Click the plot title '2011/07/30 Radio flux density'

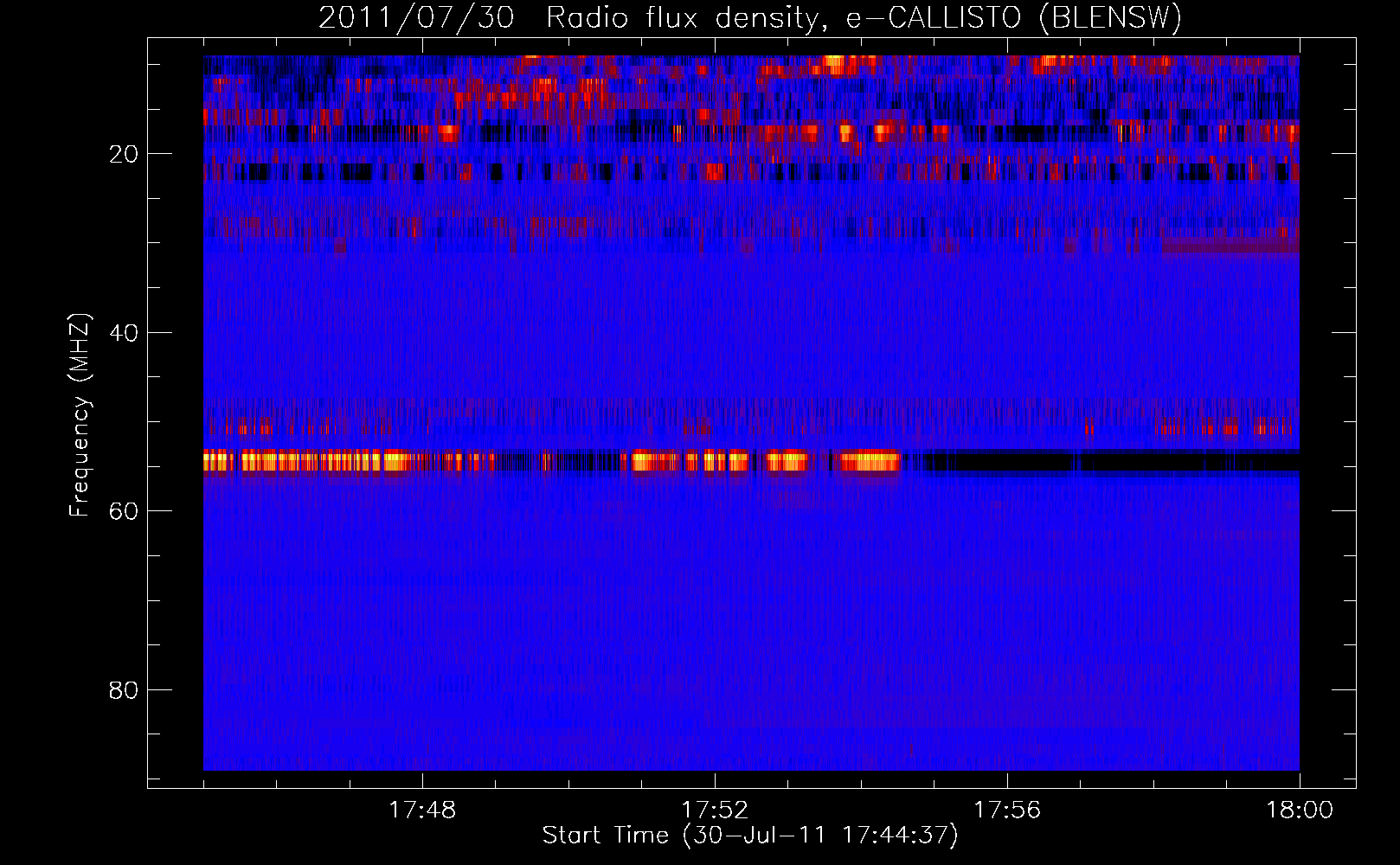pos(570,18)
